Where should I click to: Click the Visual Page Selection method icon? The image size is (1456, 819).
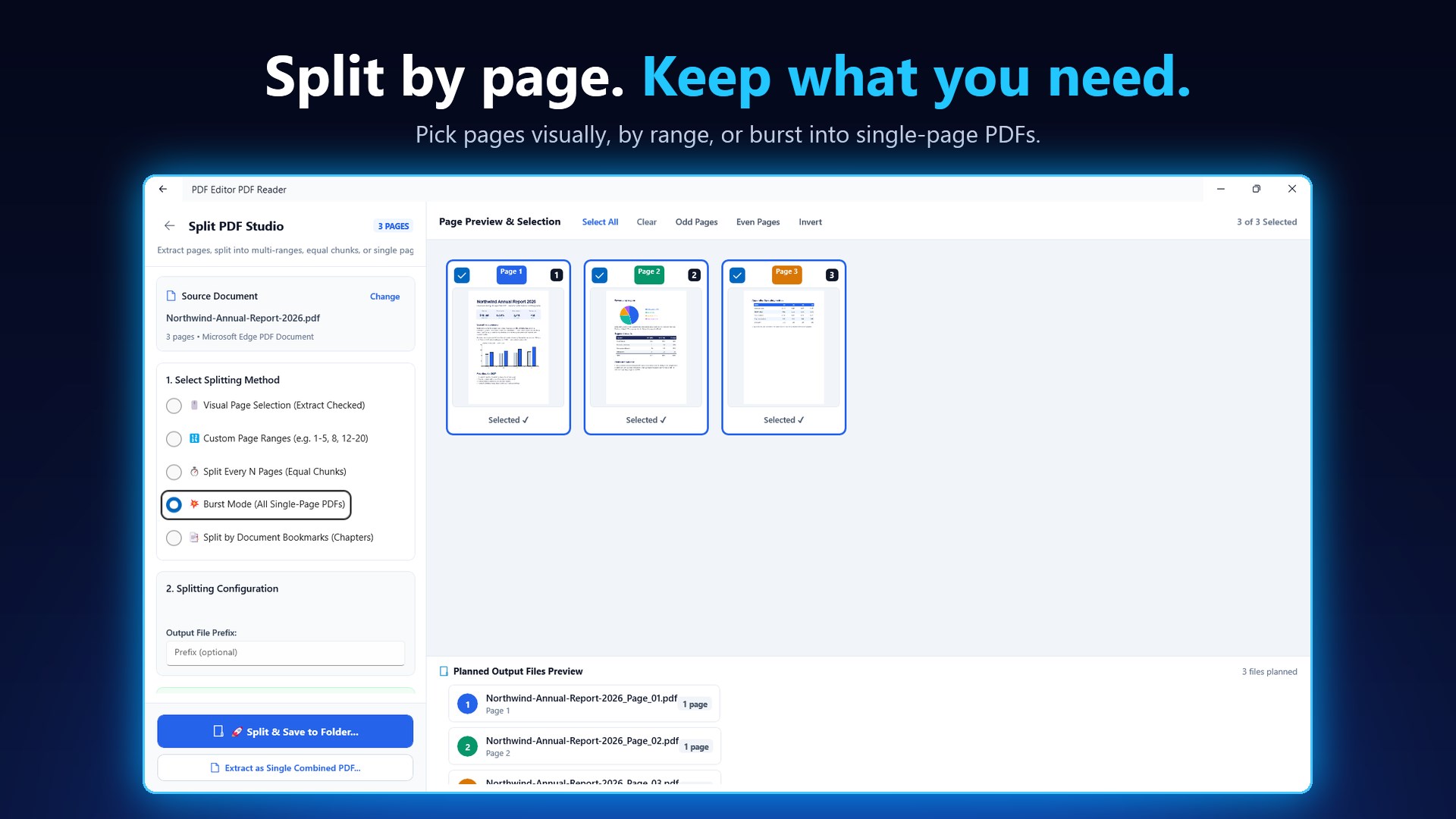[194, 406]
